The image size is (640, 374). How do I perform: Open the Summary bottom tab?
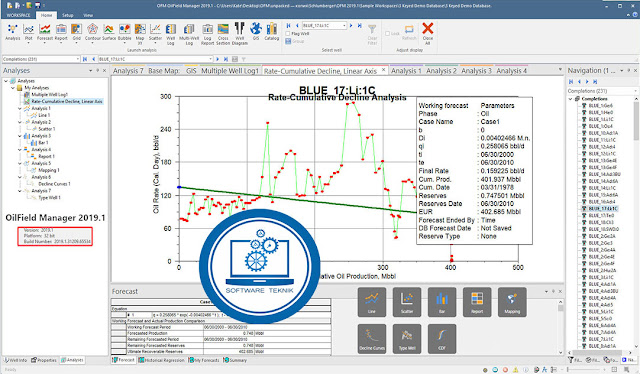pyautogui.click(x=235, y=360)
